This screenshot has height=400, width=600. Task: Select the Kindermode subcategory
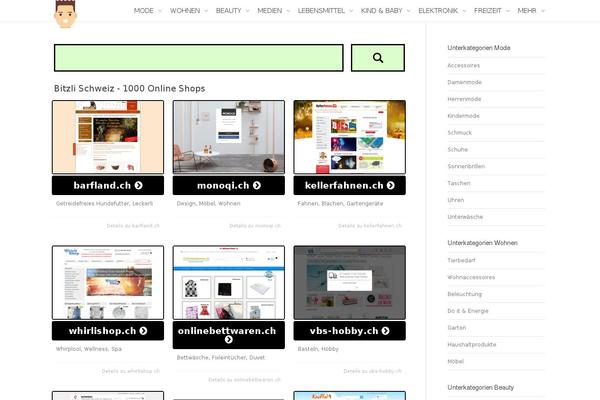tap(463, 116)
